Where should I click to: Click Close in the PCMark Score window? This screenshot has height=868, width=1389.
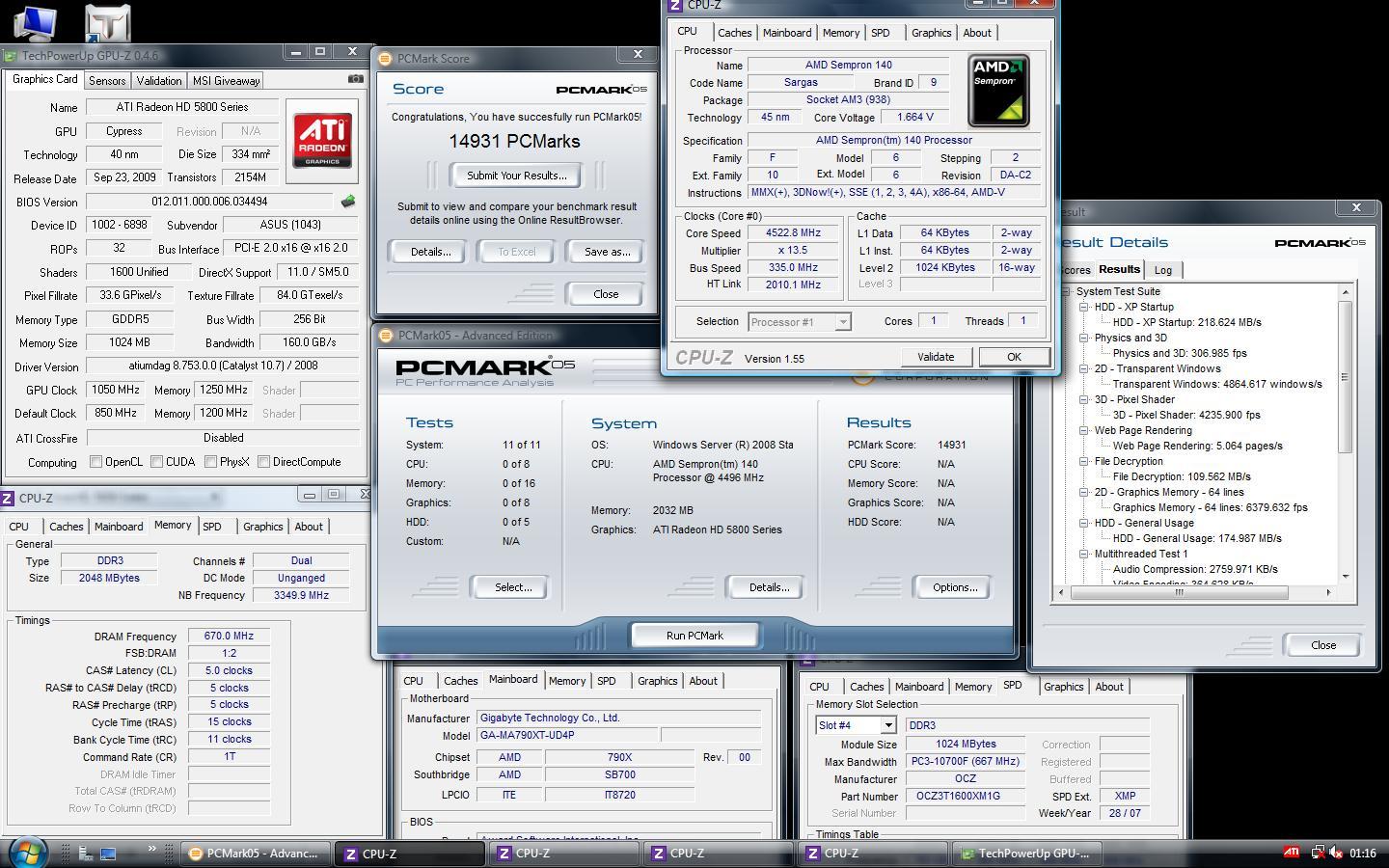click(606, 294)
